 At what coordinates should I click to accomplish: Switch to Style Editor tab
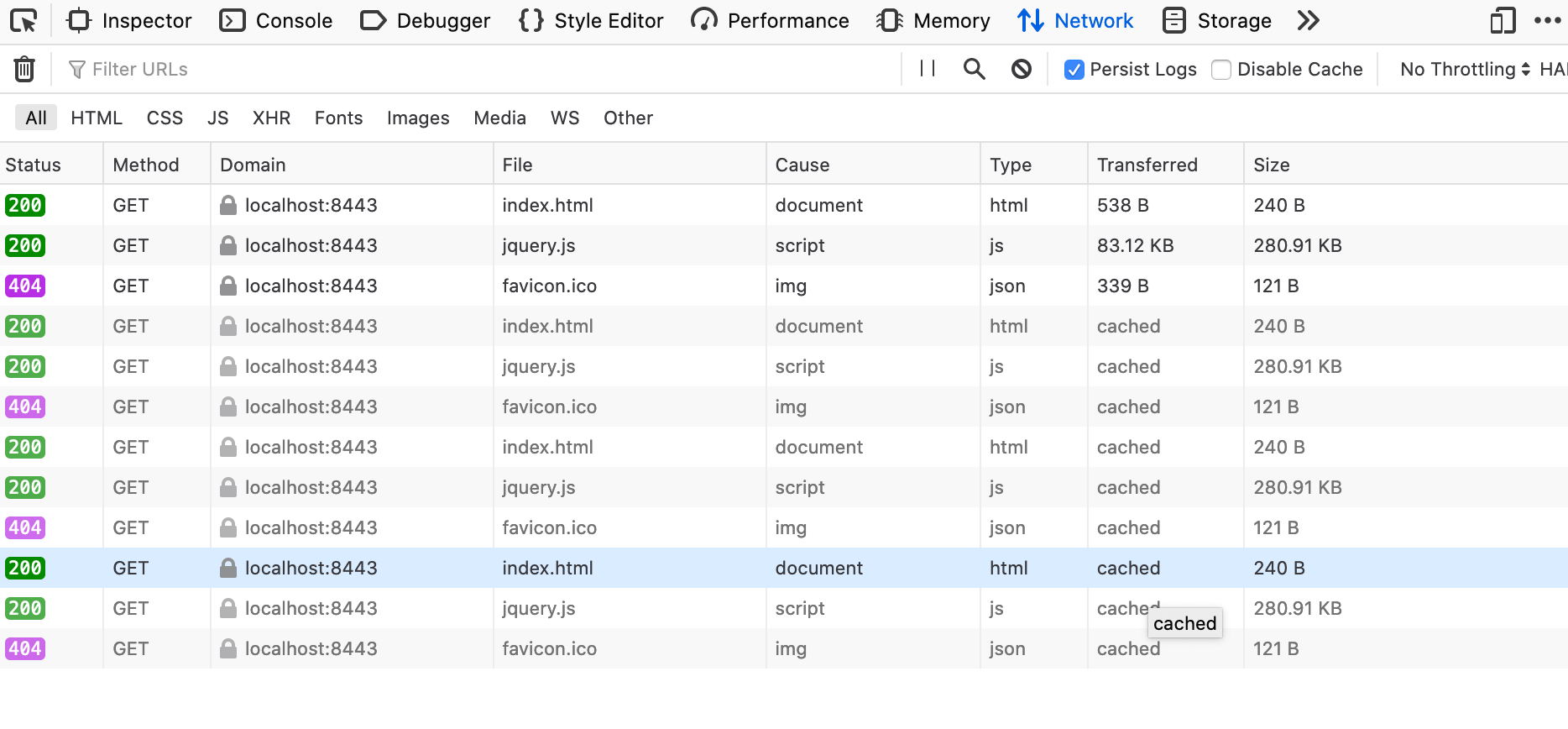tap(591, 20)
